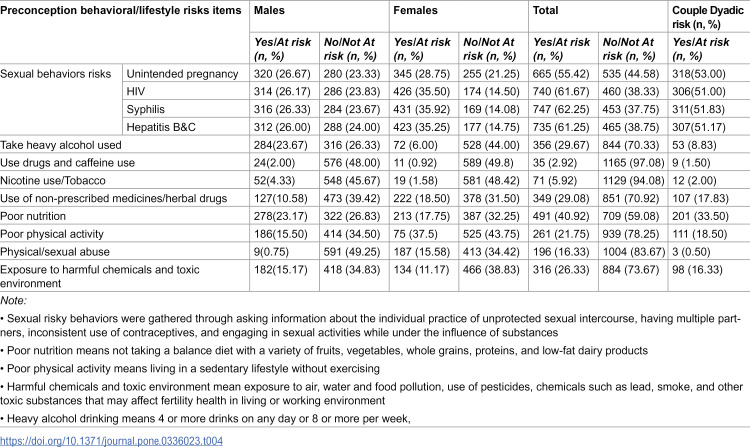The width and height of the screenshot is (750, 447).
Task: Select the Unintended pregnancy row label
Action: coord(182,74)
